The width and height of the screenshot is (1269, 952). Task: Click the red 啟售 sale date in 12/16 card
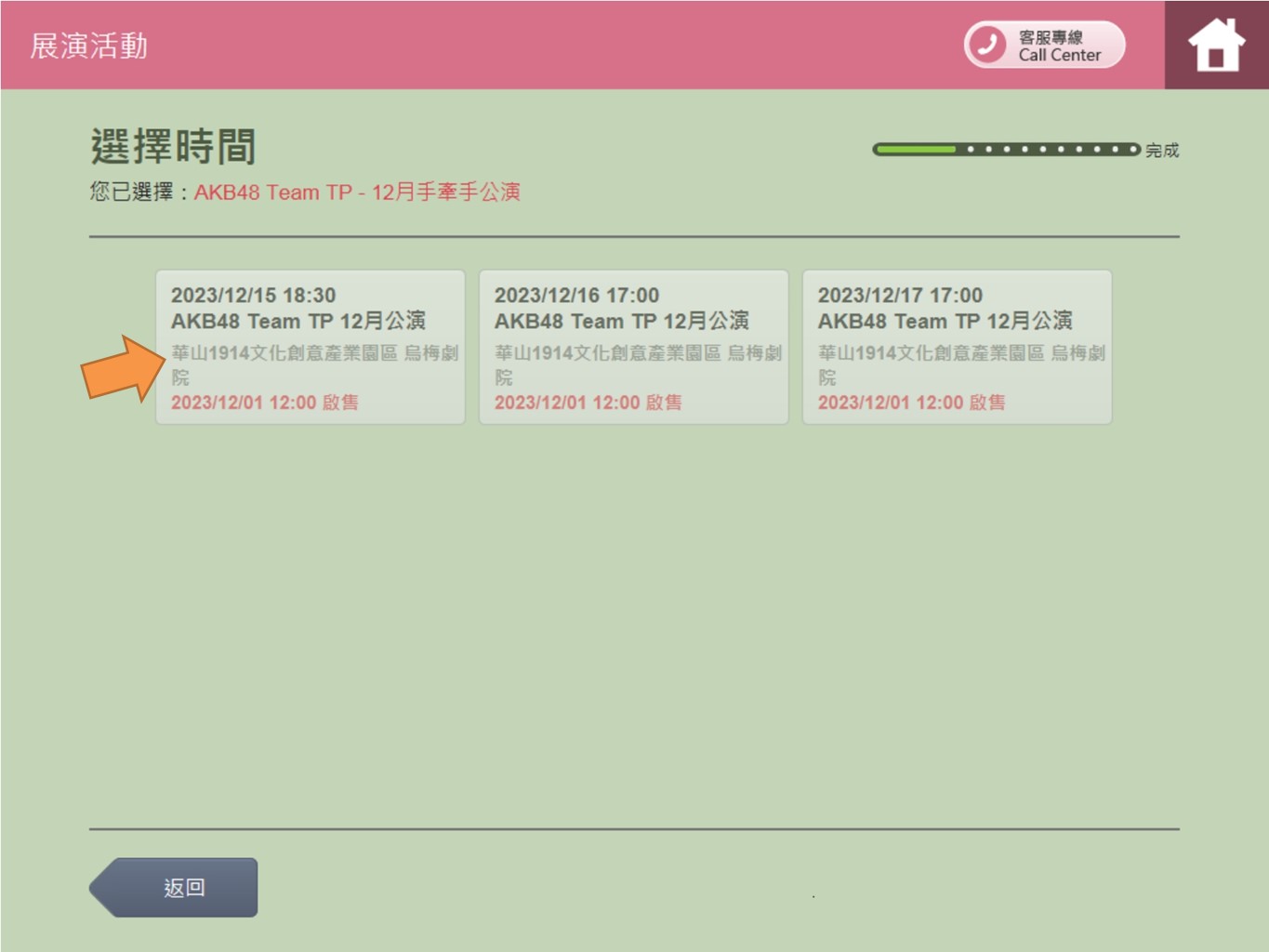click(588, 403)
